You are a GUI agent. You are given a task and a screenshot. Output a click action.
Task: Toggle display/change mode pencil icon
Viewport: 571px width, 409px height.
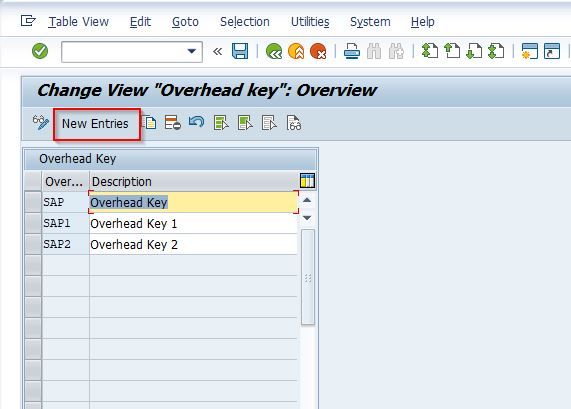(40, 123)
